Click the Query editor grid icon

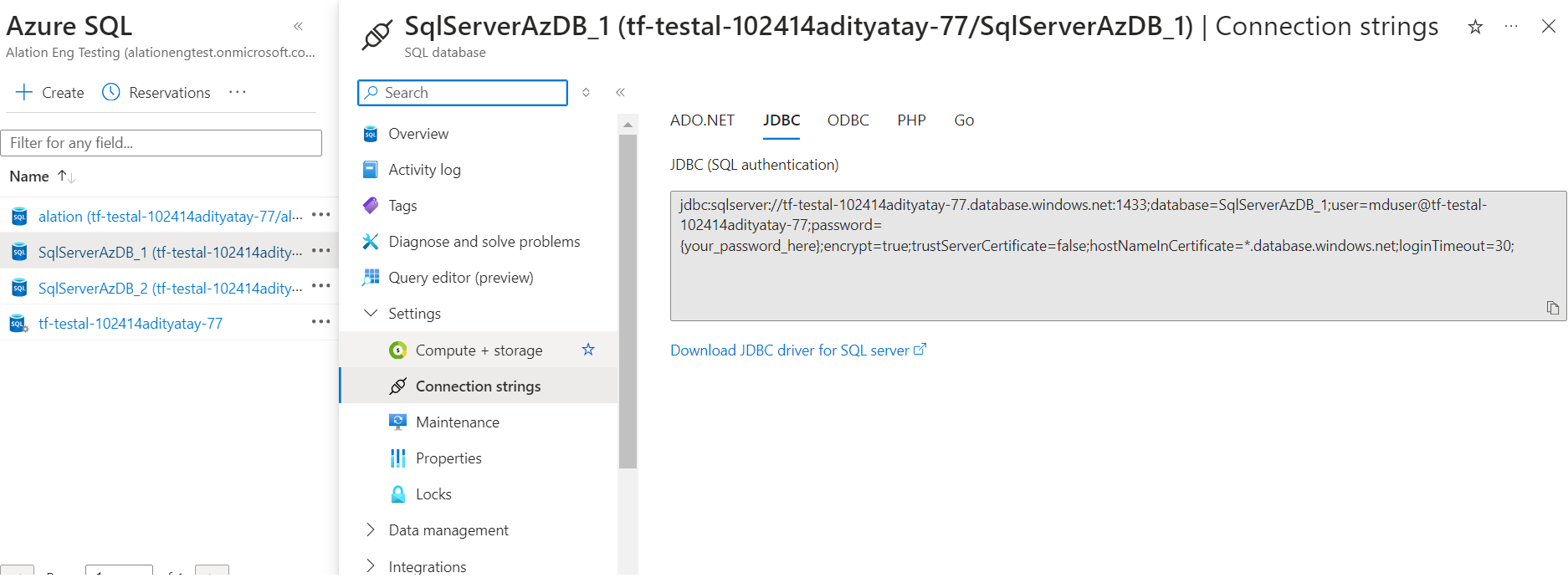click(x=371, y=278)
